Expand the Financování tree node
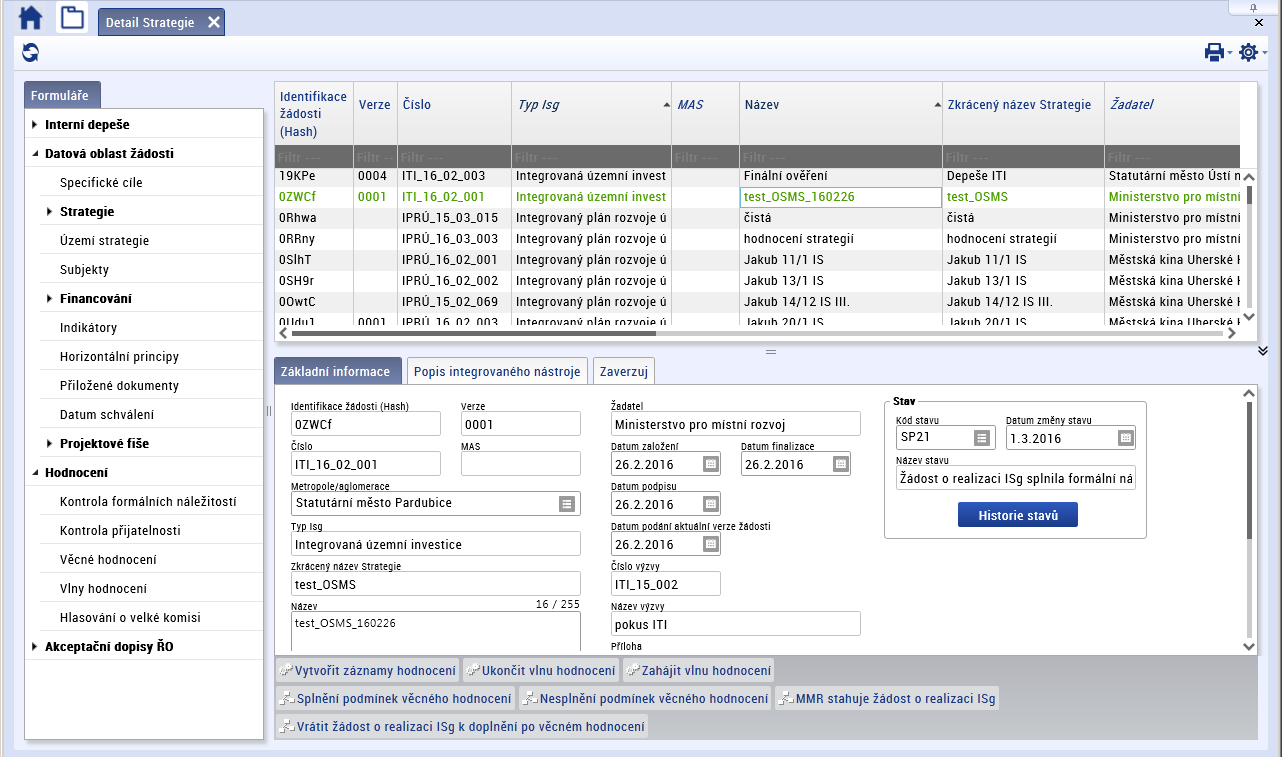Image resolution: width=1282 pixels, height=757 pixels. click(x=50, y=299)
